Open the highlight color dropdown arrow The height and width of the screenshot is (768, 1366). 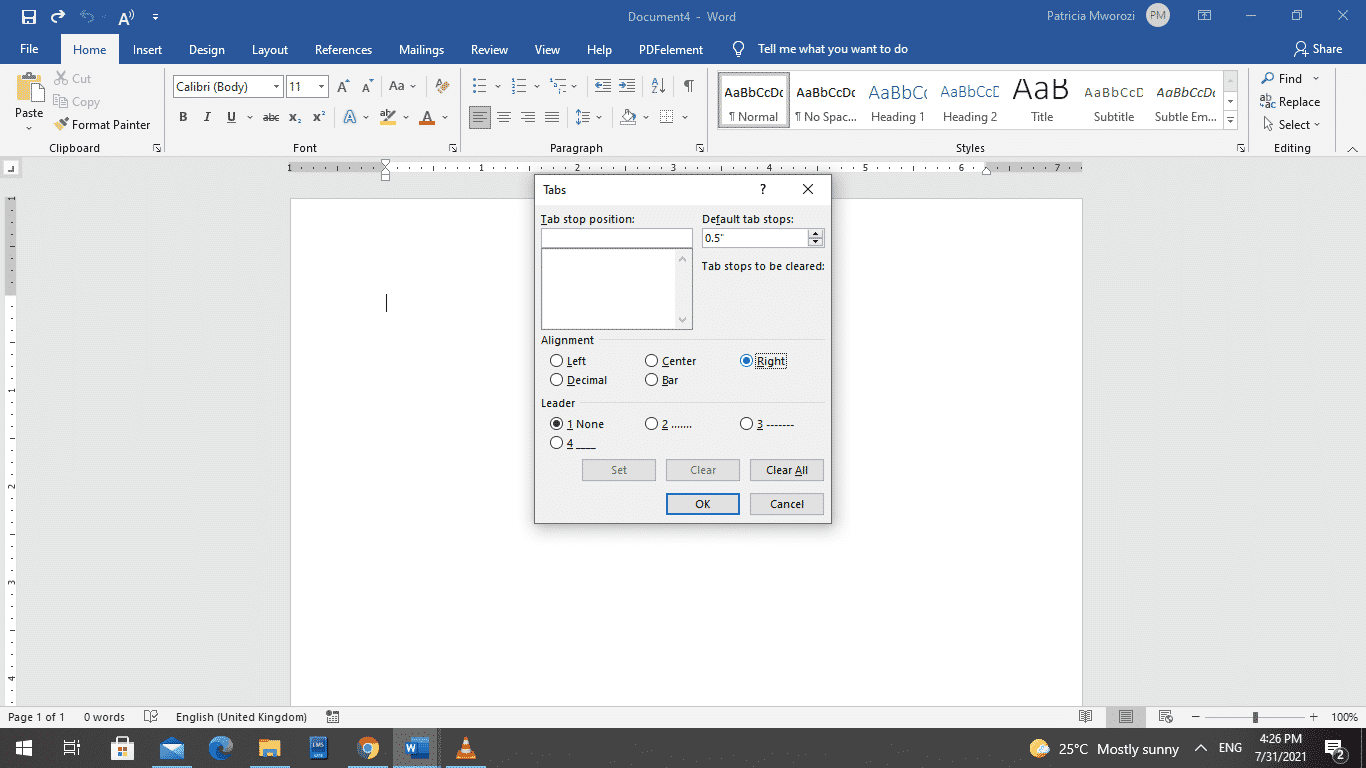[404, 117]
